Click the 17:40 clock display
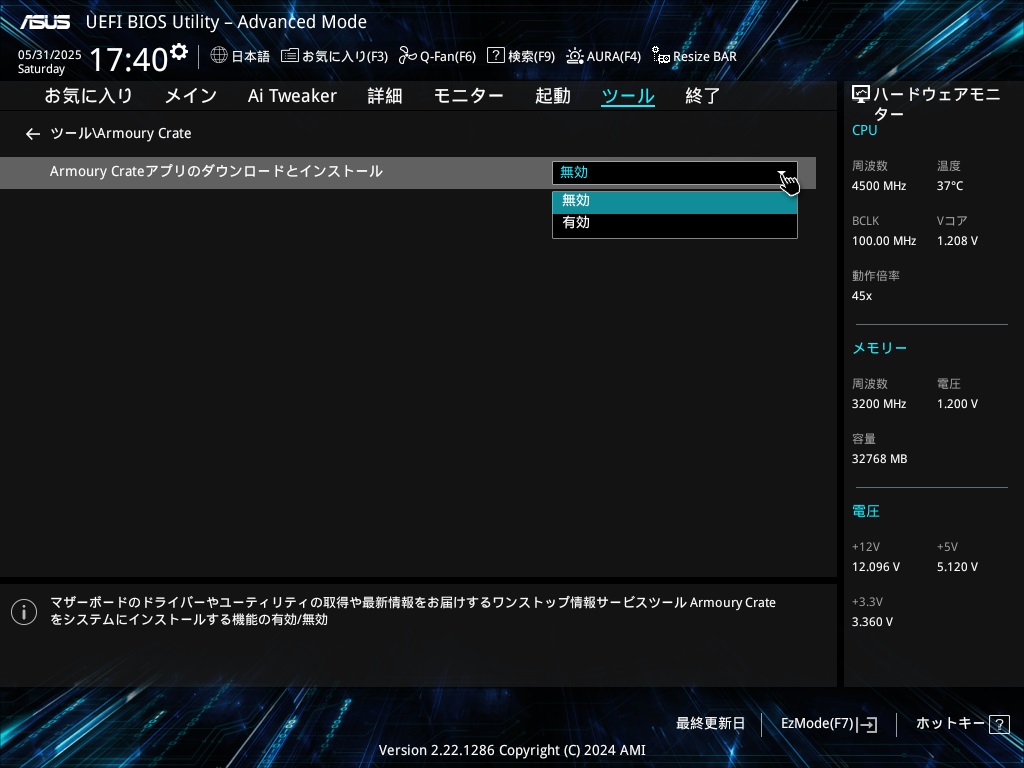The height and width of the screenshot is (768, 1024). coord(129,59)
